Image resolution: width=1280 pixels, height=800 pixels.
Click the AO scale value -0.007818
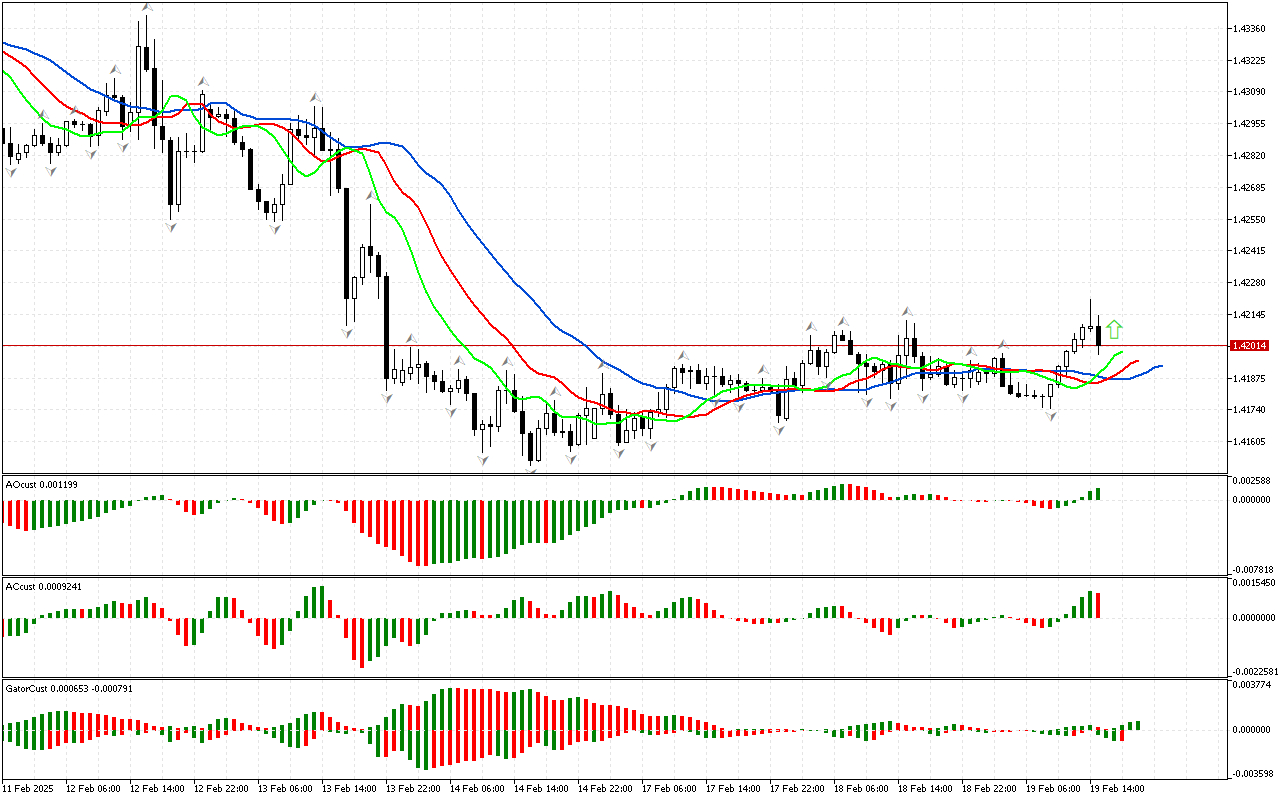click(x=1252, y=569)
